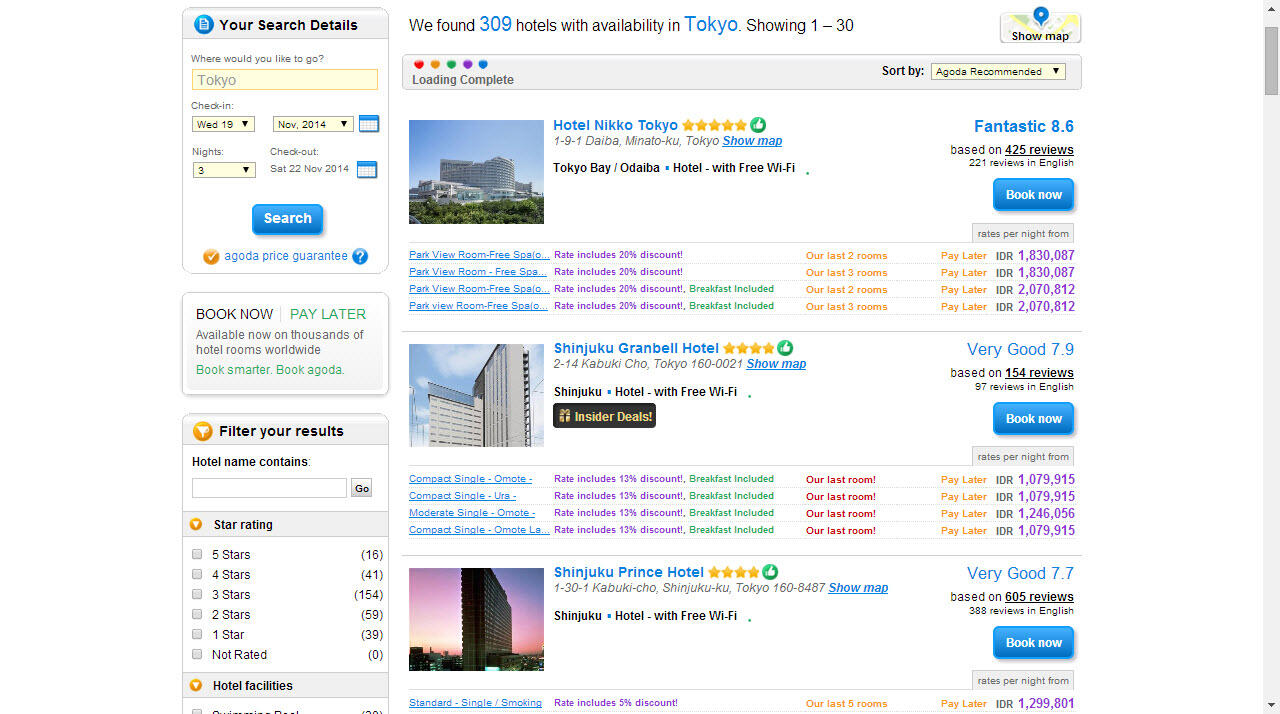Image resolution: width=1280 pixels, height=714 pixels.
Task: Click Book now for Shinjuku Prince Hotel
Action: pos(1034,643)
